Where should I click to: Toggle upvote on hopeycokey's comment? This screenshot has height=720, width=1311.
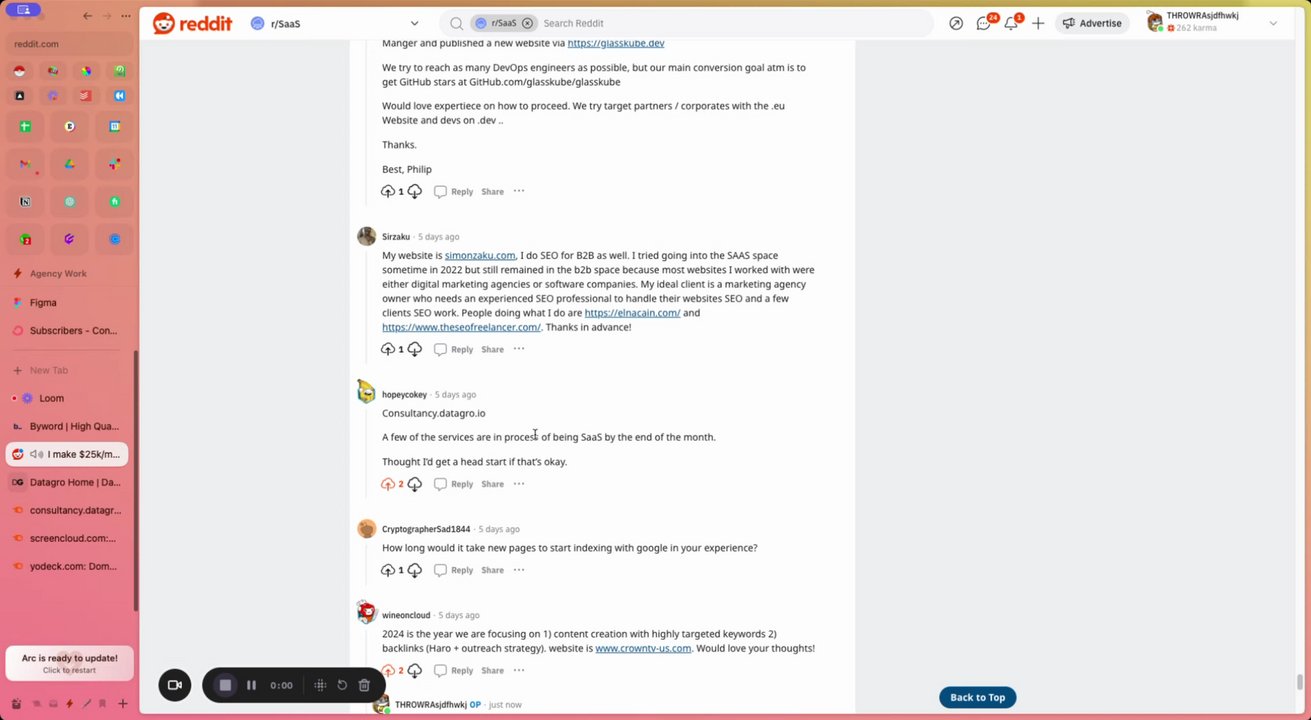(388, 484)
